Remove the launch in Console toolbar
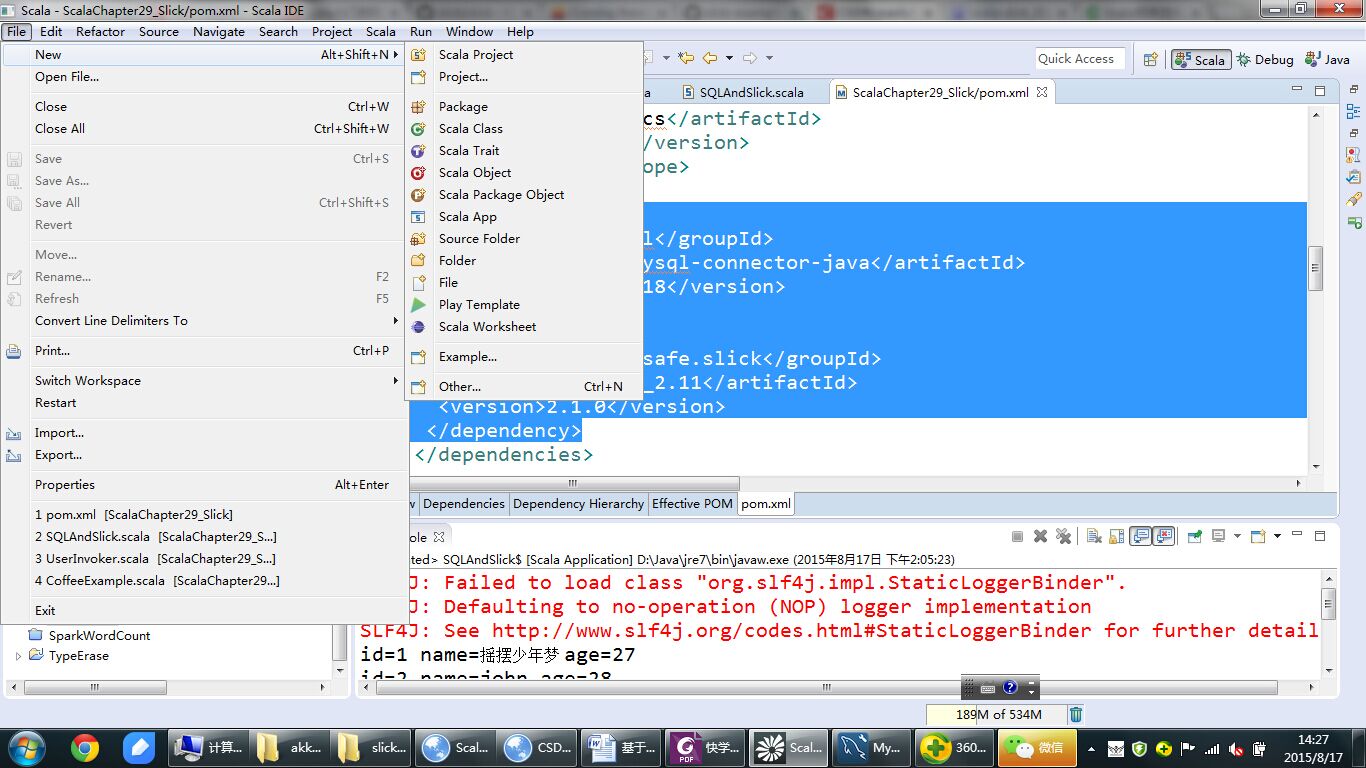This screenshot has height=768, width=1366. coord(1040,536)
